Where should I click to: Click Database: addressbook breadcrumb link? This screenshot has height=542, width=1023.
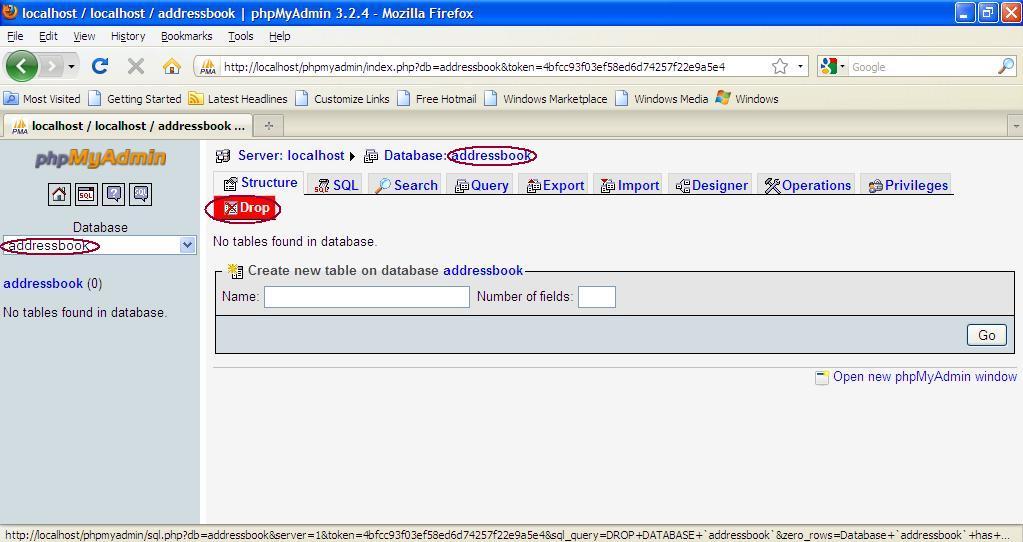click(459, 156)
